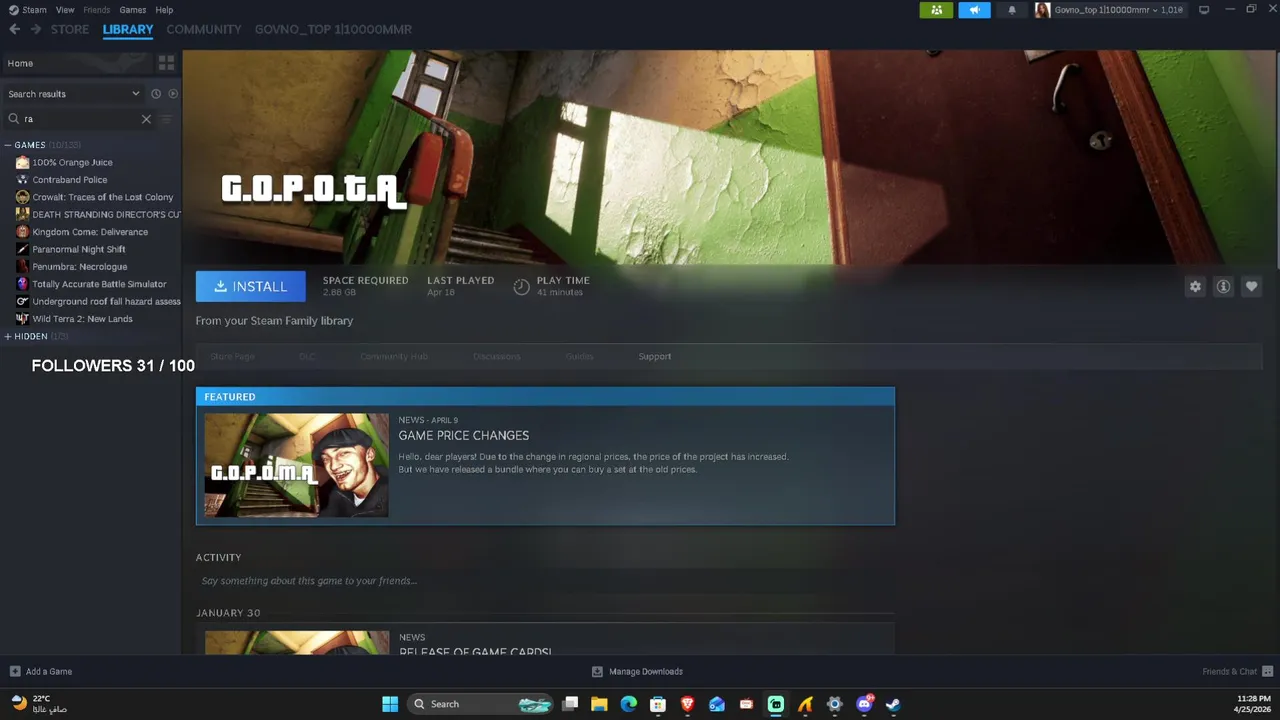Open the blue announcements megaphone icon
Viewport: 1280px width, 720px height.
tap(974, 10)
